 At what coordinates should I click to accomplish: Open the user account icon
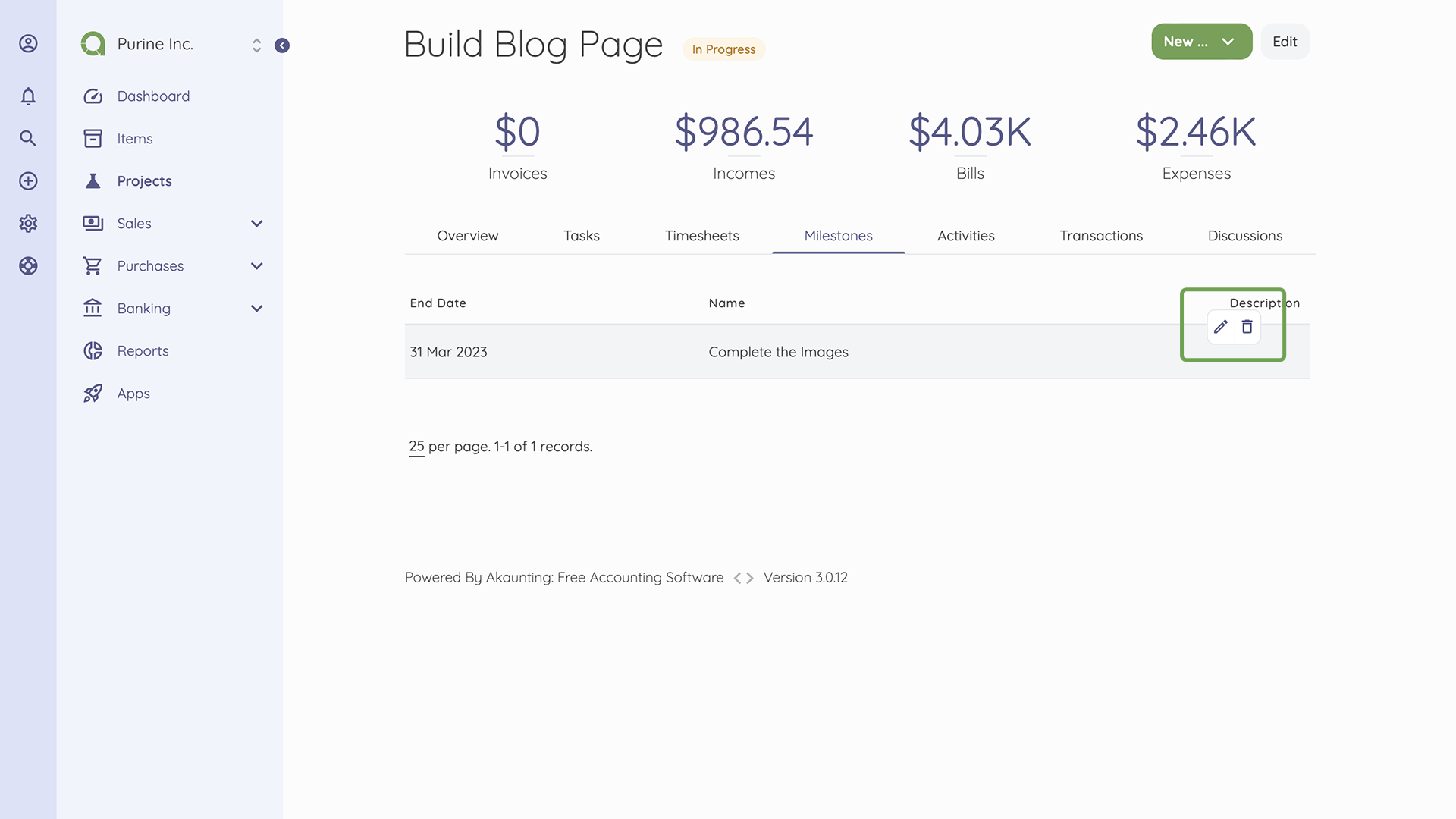(x=28, y=43)
